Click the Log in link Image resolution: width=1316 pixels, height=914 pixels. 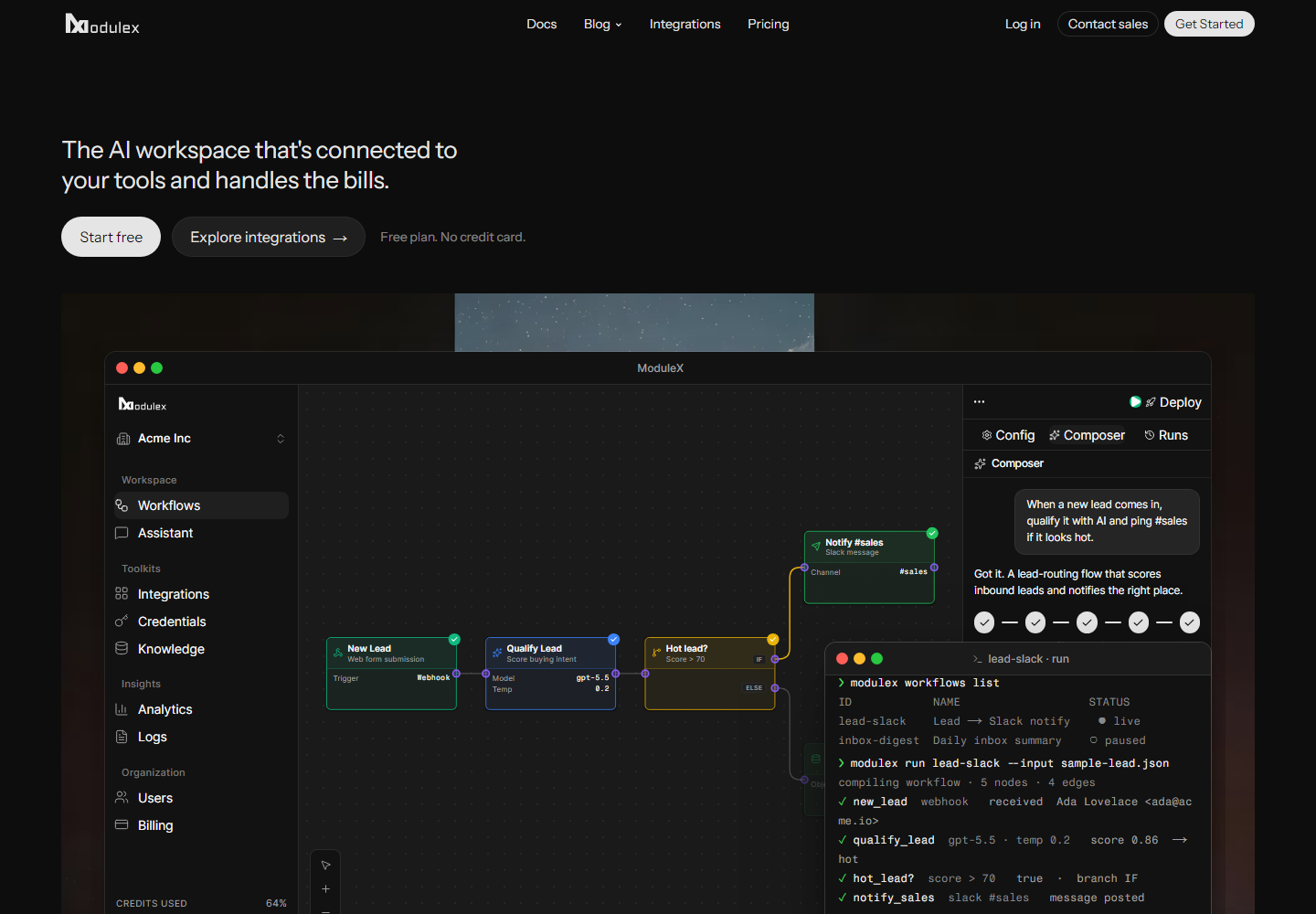[1023, 25]
